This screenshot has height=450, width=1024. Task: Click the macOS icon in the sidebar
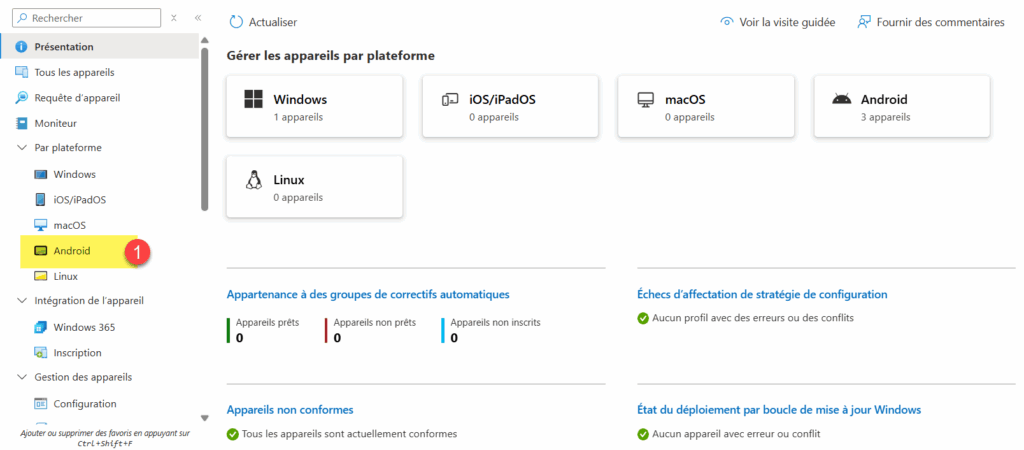pos(40,225)
